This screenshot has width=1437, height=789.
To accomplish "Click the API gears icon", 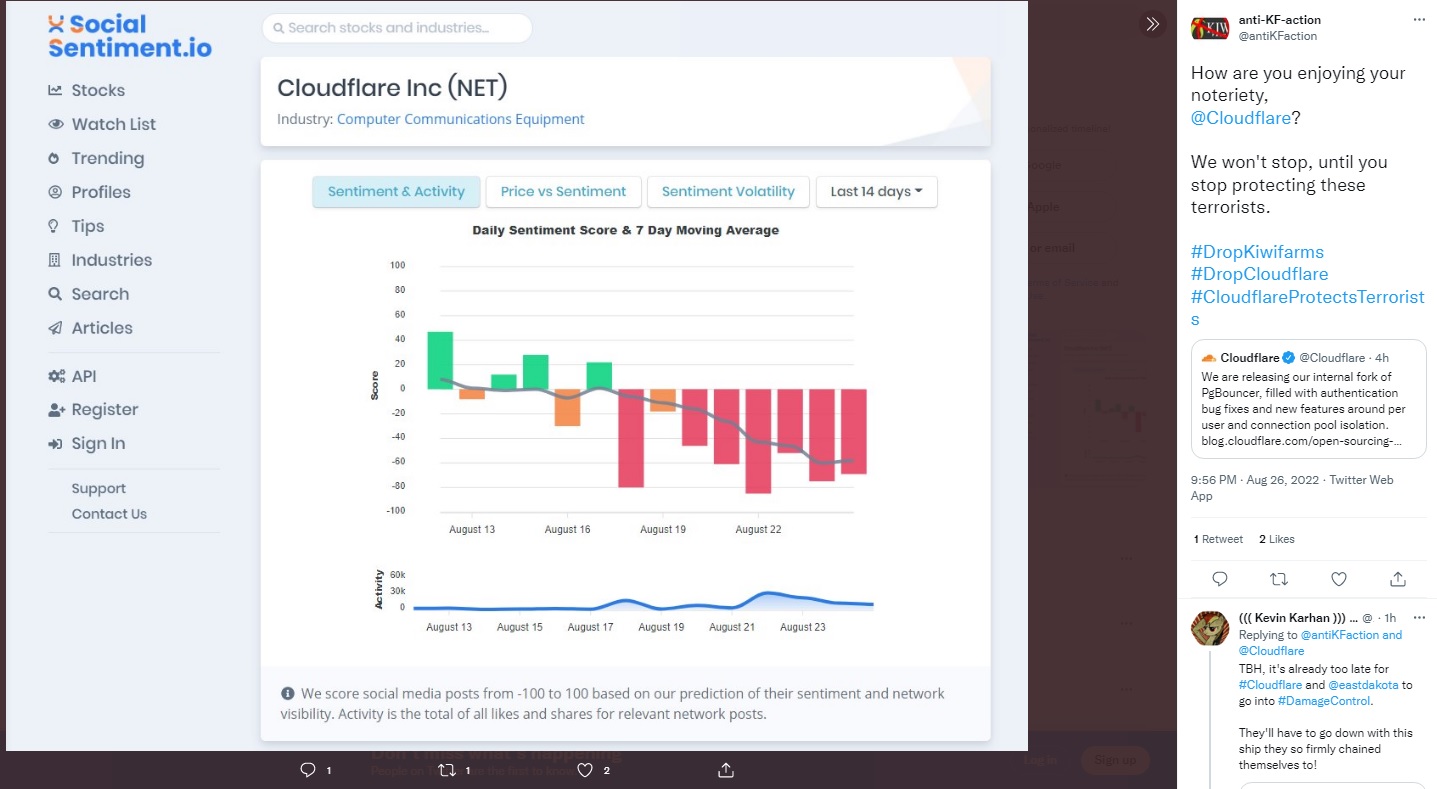I will [x=56, y=376].
